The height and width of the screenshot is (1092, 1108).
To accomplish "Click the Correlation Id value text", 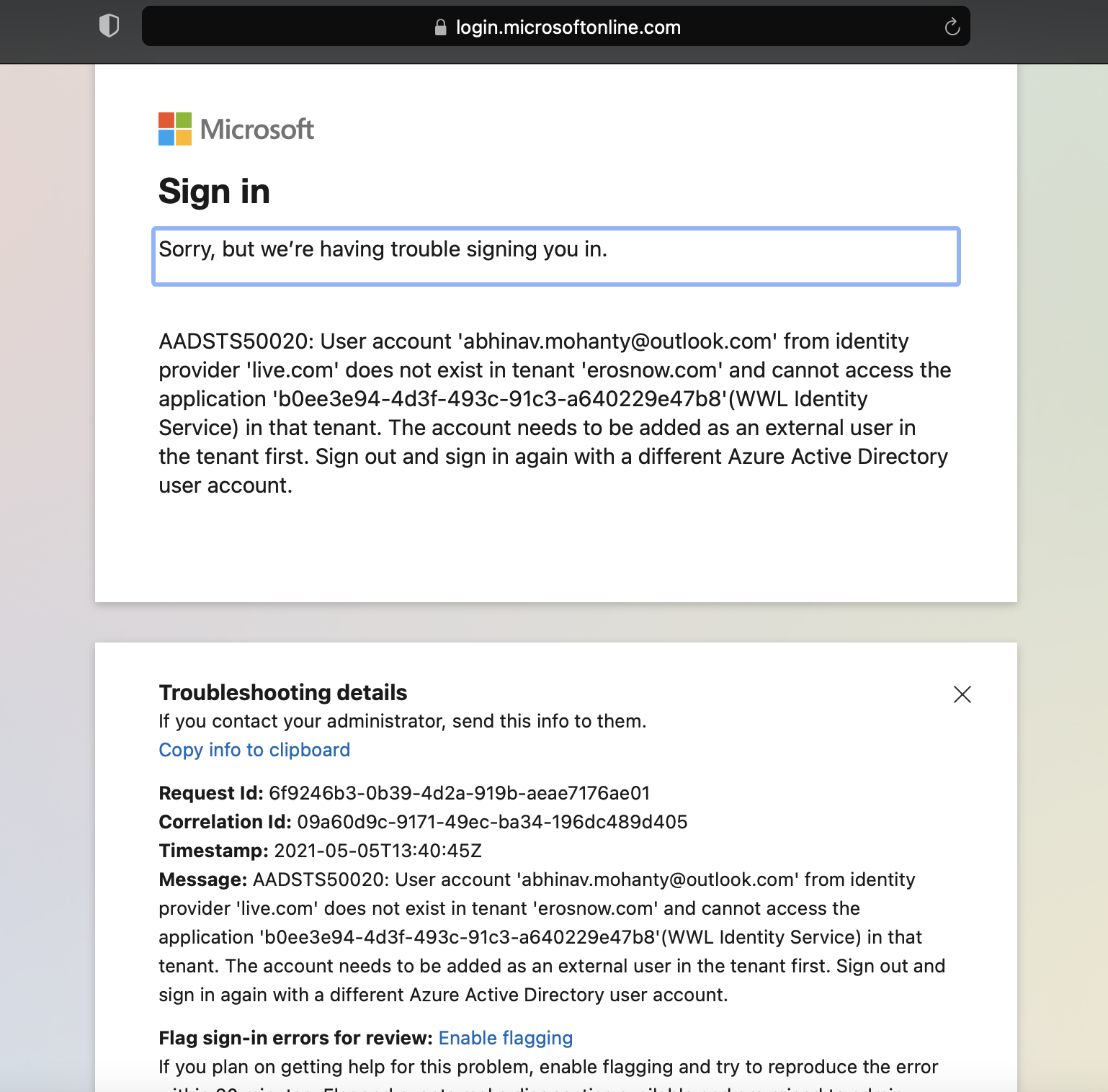I will [491, 821].
